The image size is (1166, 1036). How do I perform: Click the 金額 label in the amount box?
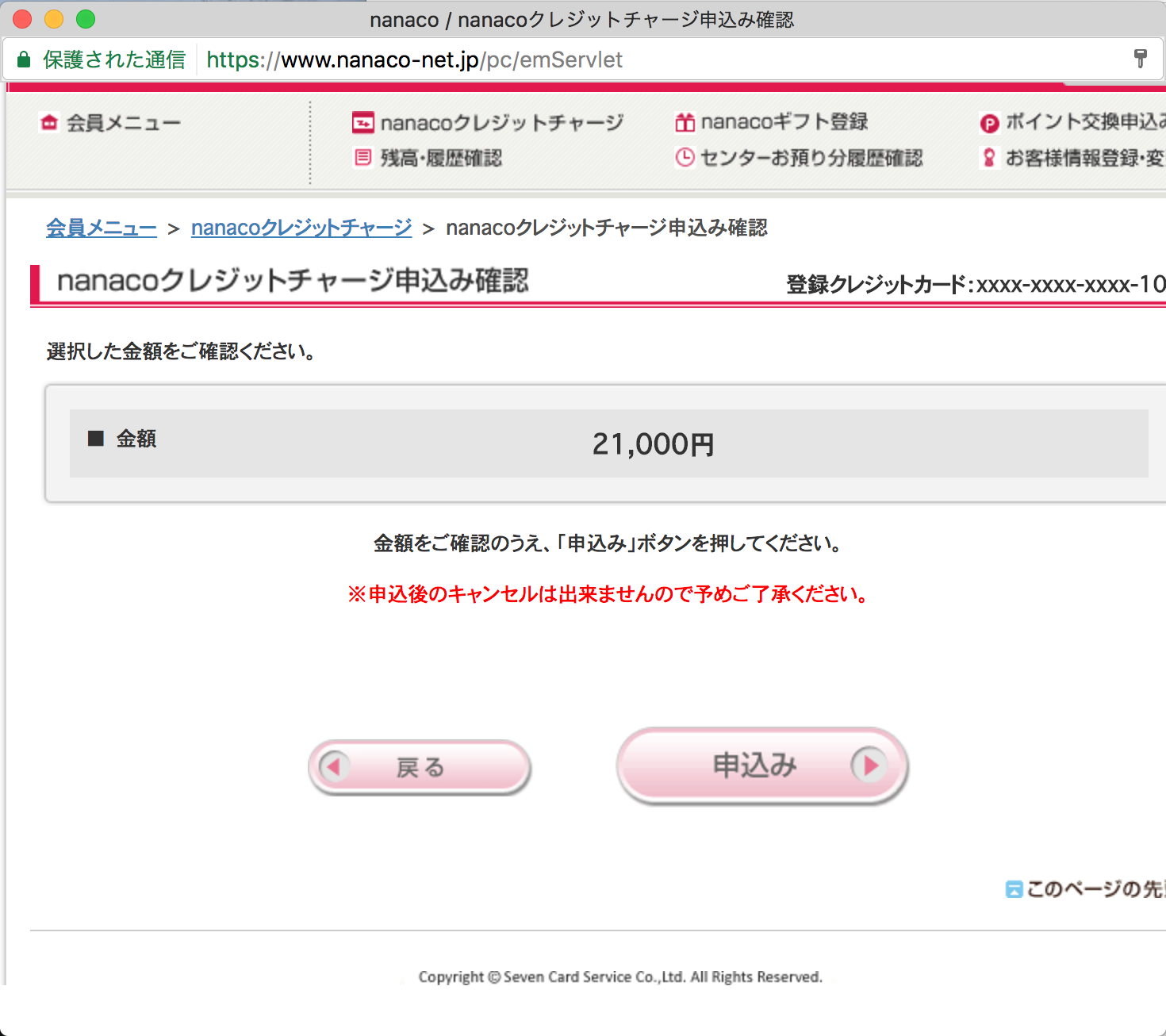pyautogui.click(x=136, y=439)
